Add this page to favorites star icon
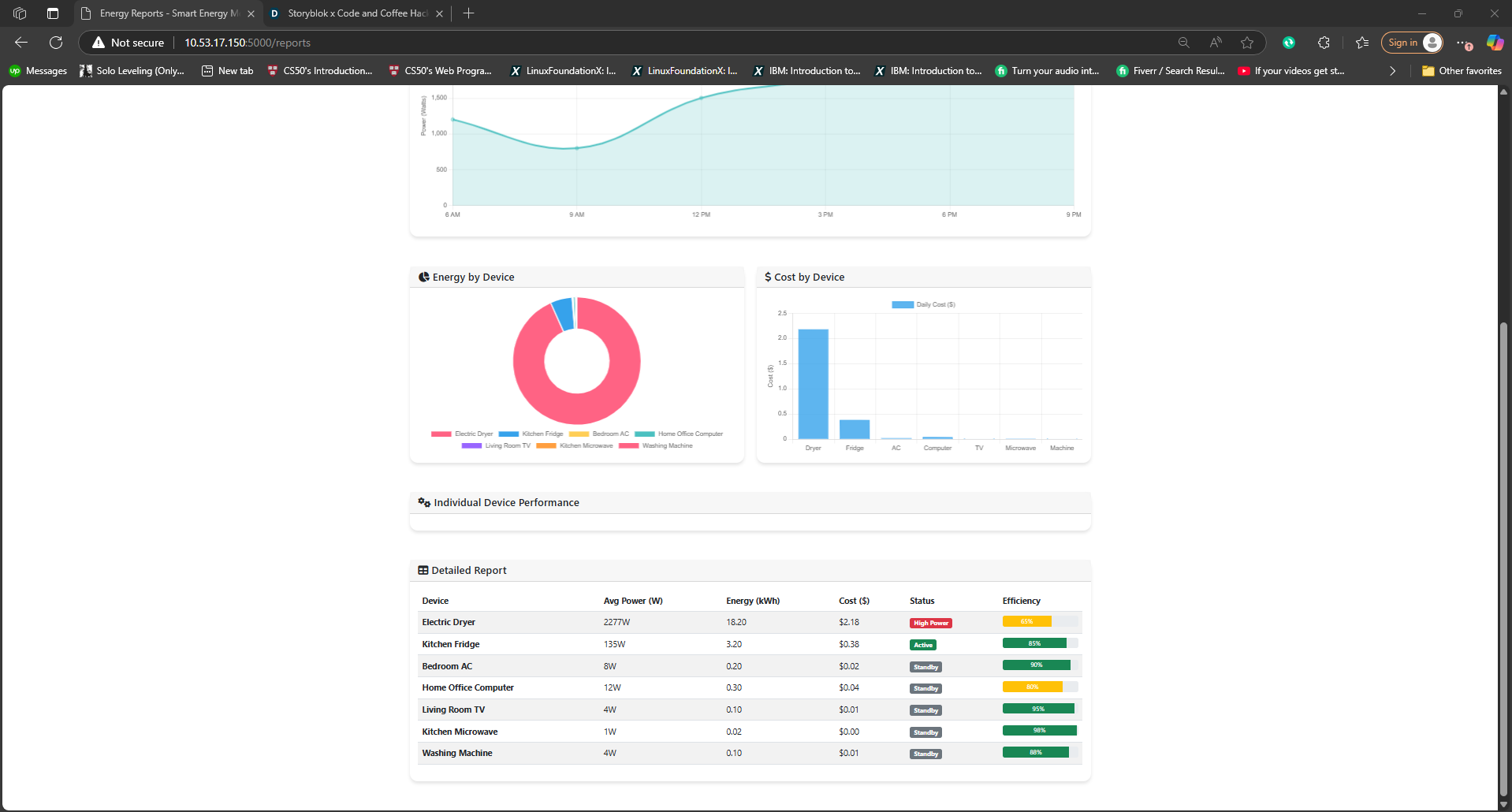This screenshot has width=1512, height=812. 1247,43
